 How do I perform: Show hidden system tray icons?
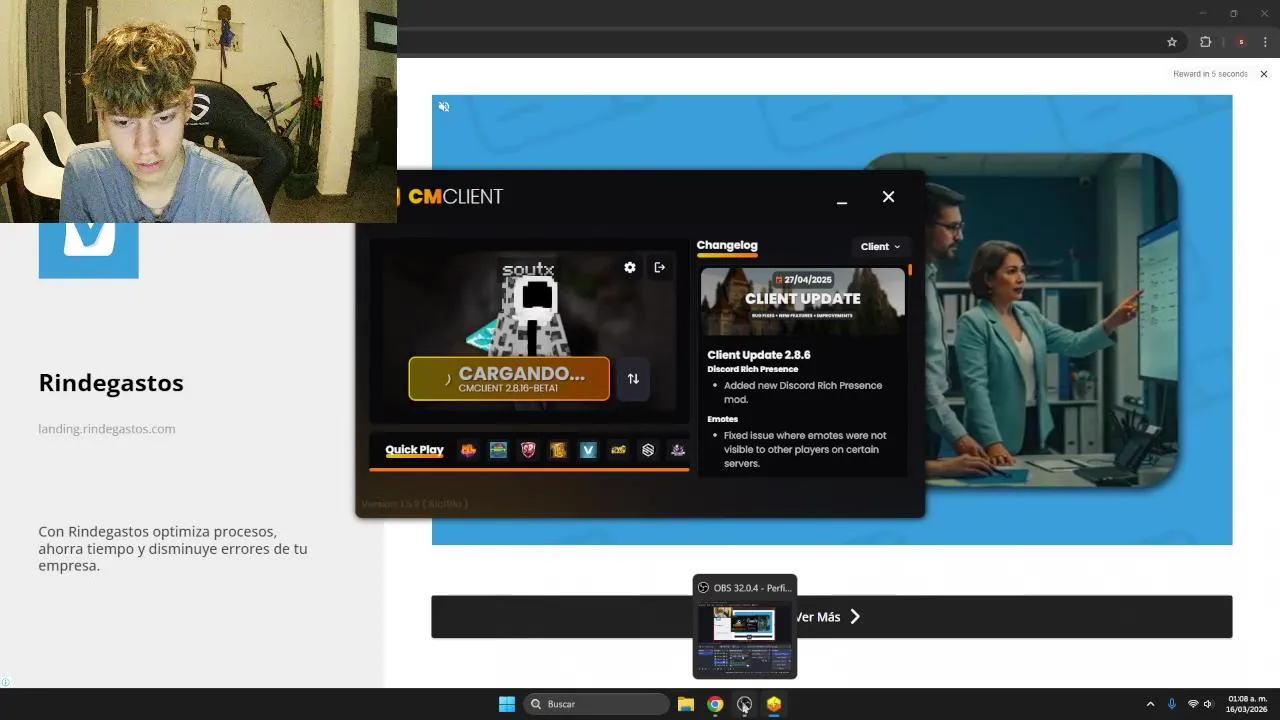pyautogui.click(x=1150, y=704)
